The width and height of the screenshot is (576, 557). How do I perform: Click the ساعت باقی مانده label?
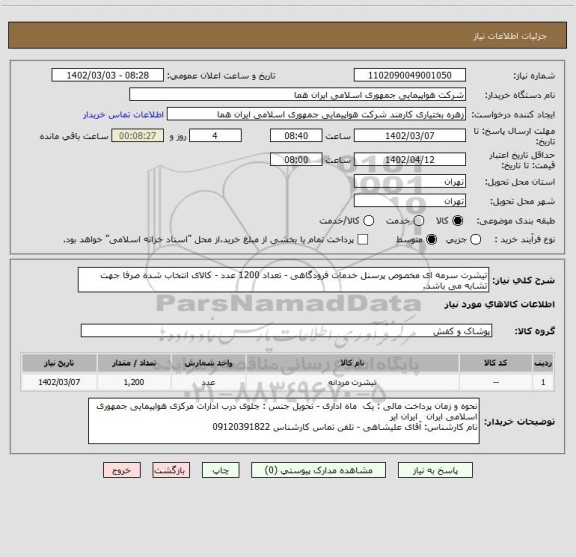point(74,136)
